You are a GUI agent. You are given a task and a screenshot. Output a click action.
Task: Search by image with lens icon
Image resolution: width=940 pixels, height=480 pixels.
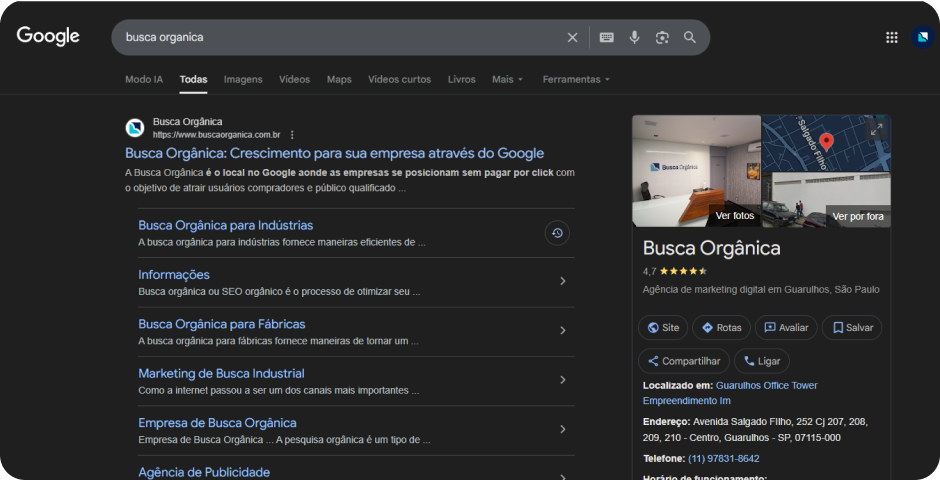662,37
